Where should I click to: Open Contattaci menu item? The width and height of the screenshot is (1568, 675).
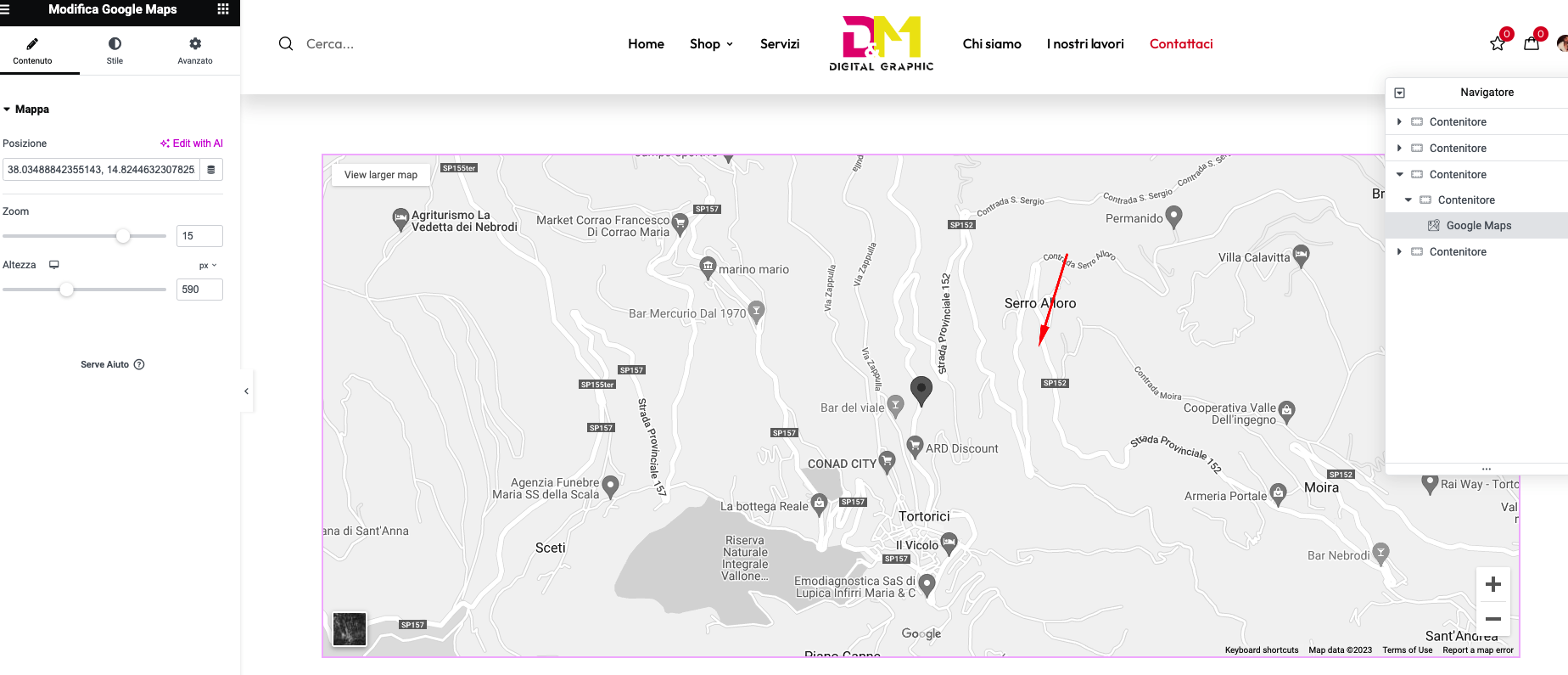[1181, 44]
